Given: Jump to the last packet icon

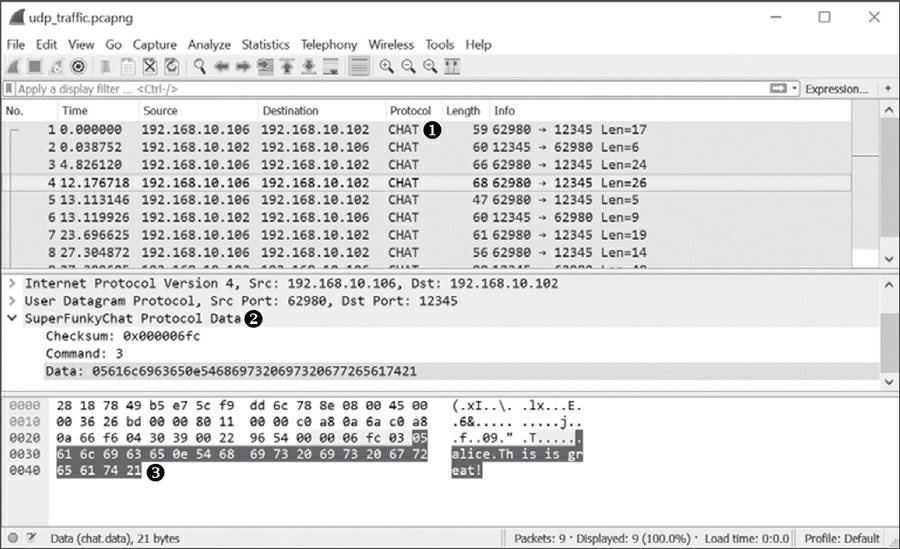Looking at the screenshot, I should pyautogui.click(x=309, y=67).
